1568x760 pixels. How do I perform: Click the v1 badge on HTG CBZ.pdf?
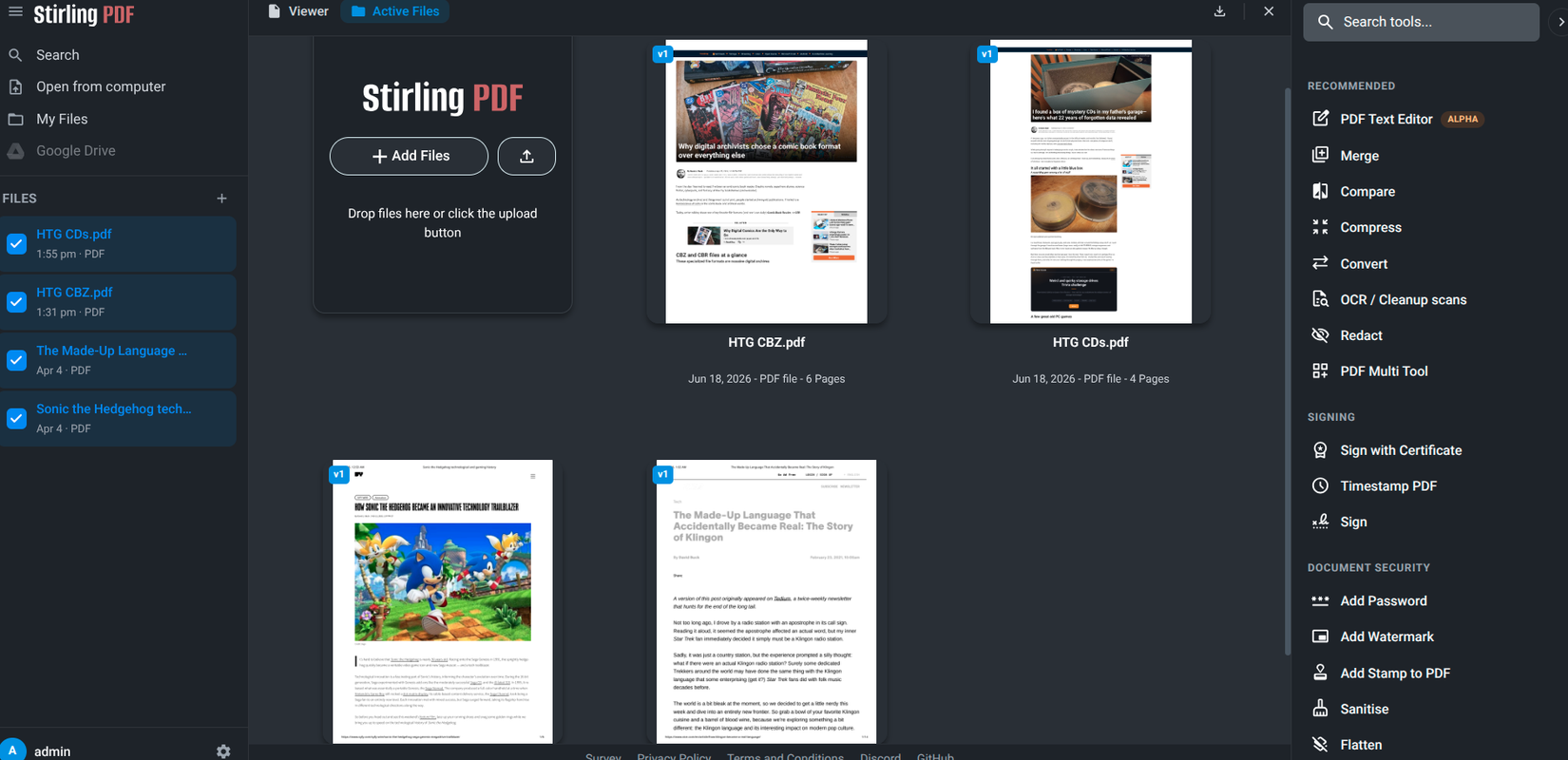point(662,54)
